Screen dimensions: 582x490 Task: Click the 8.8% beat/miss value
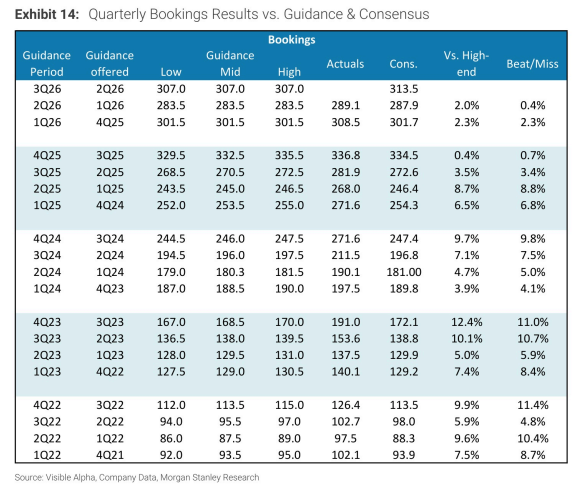533,189
